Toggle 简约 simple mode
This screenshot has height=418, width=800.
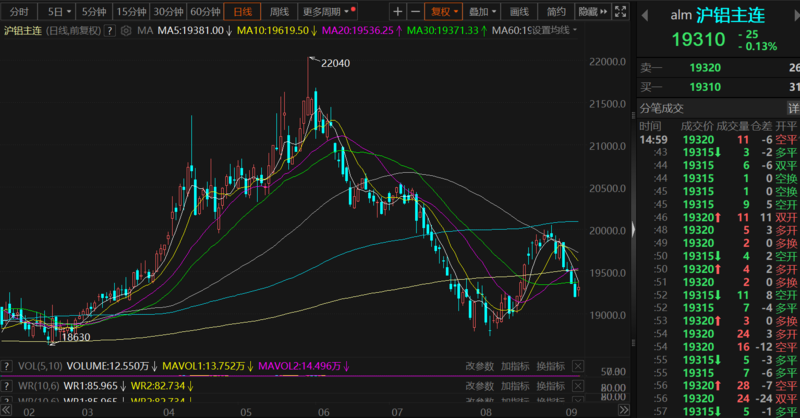(556, 12)
